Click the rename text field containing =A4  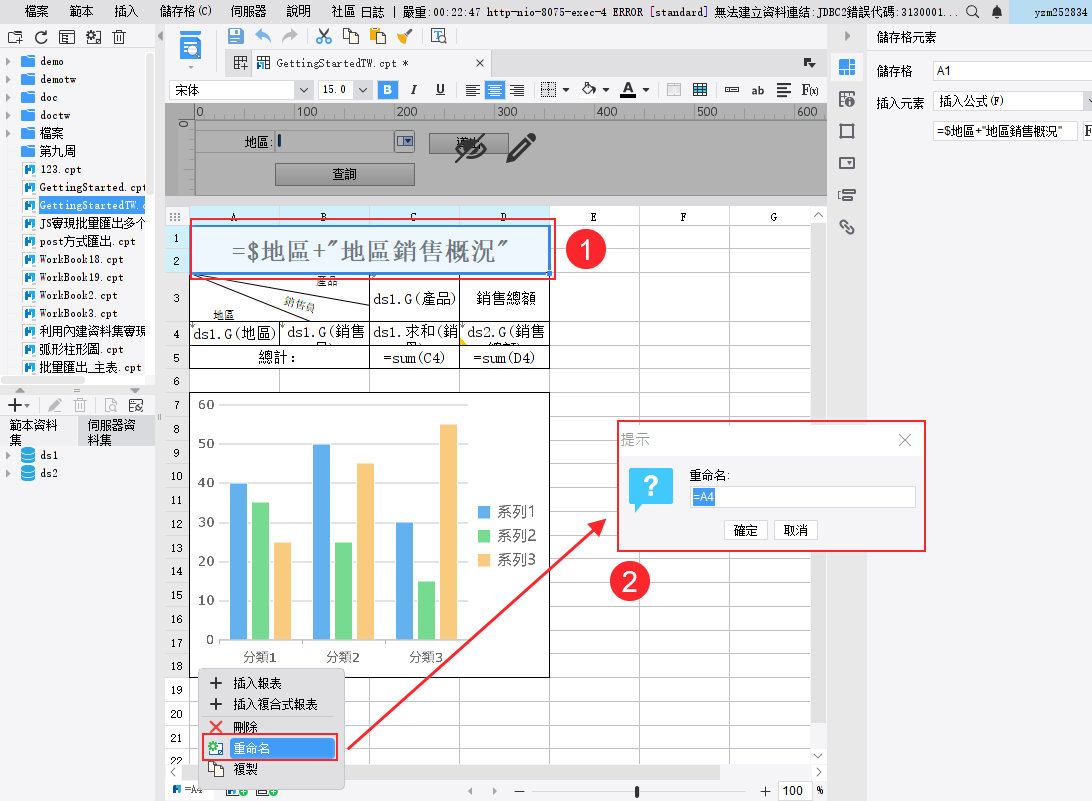[x=802, y=497]
